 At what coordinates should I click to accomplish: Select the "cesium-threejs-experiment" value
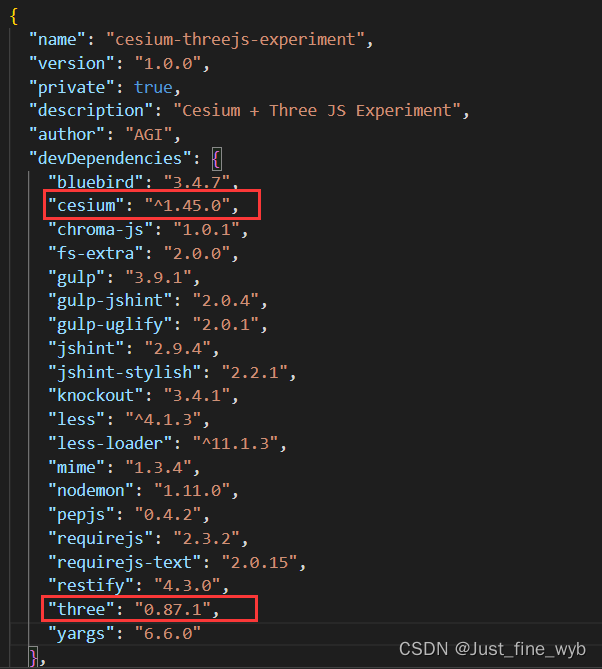[235, 40]
